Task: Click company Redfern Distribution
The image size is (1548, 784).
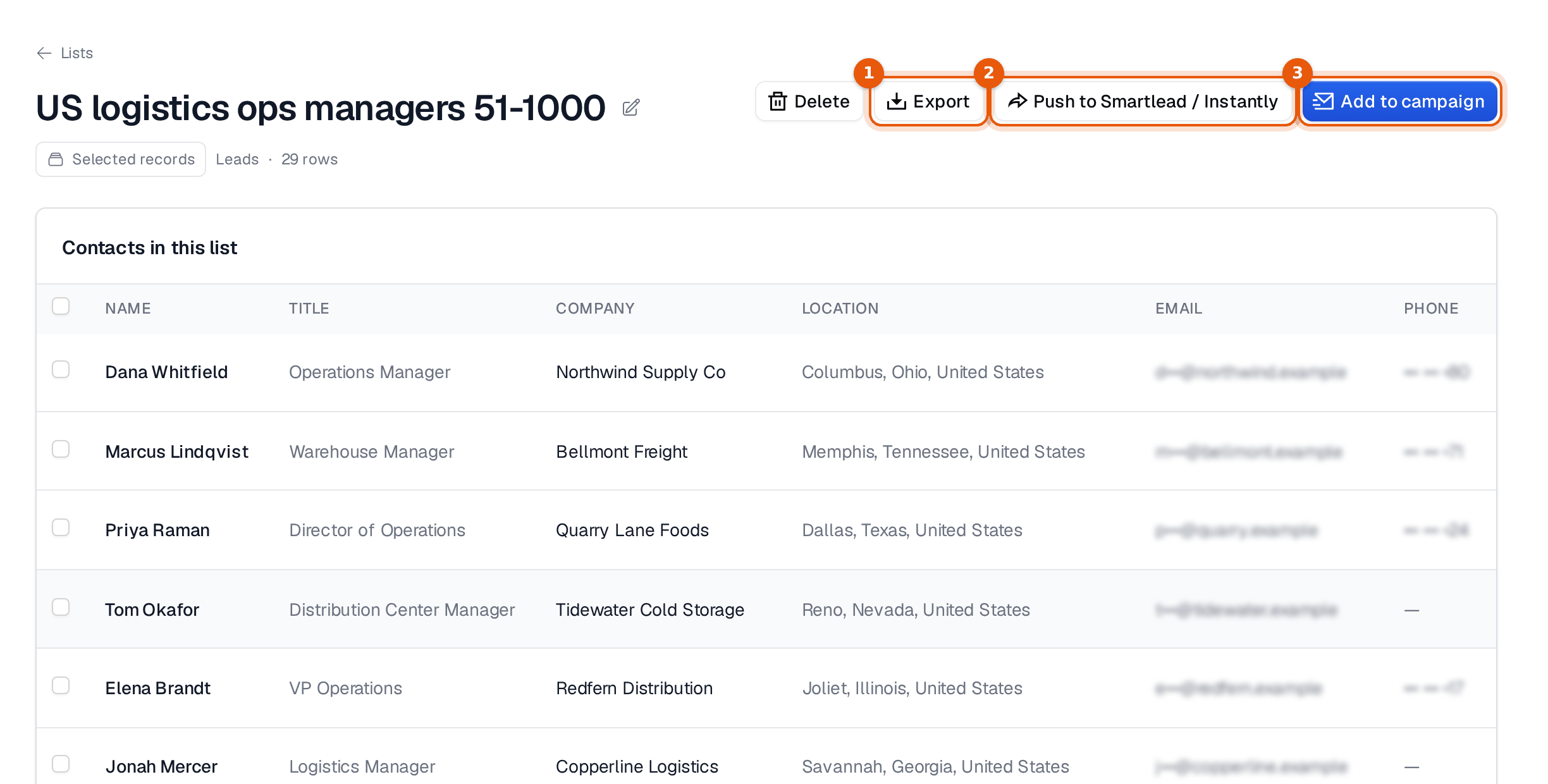Action: tap(634, 689)
